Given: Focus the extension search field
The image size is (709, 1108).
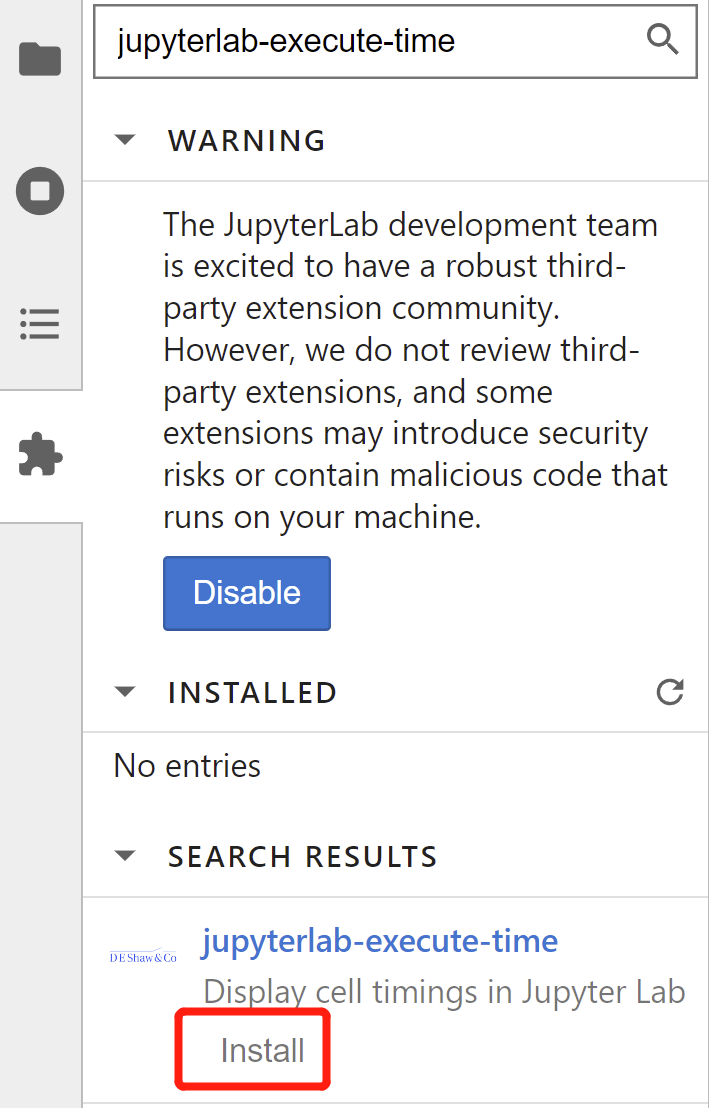Looking at the screenshot, I should [x=350, y=40].
